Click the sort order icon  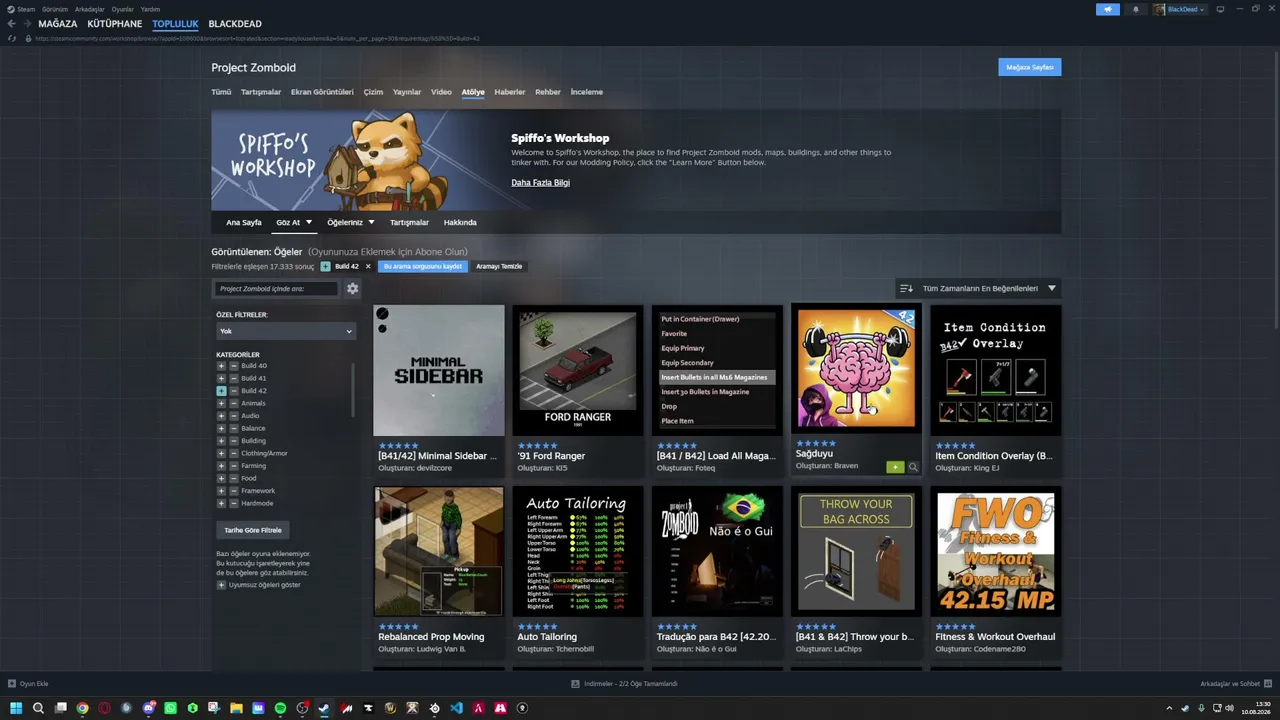tap(906, 289)
